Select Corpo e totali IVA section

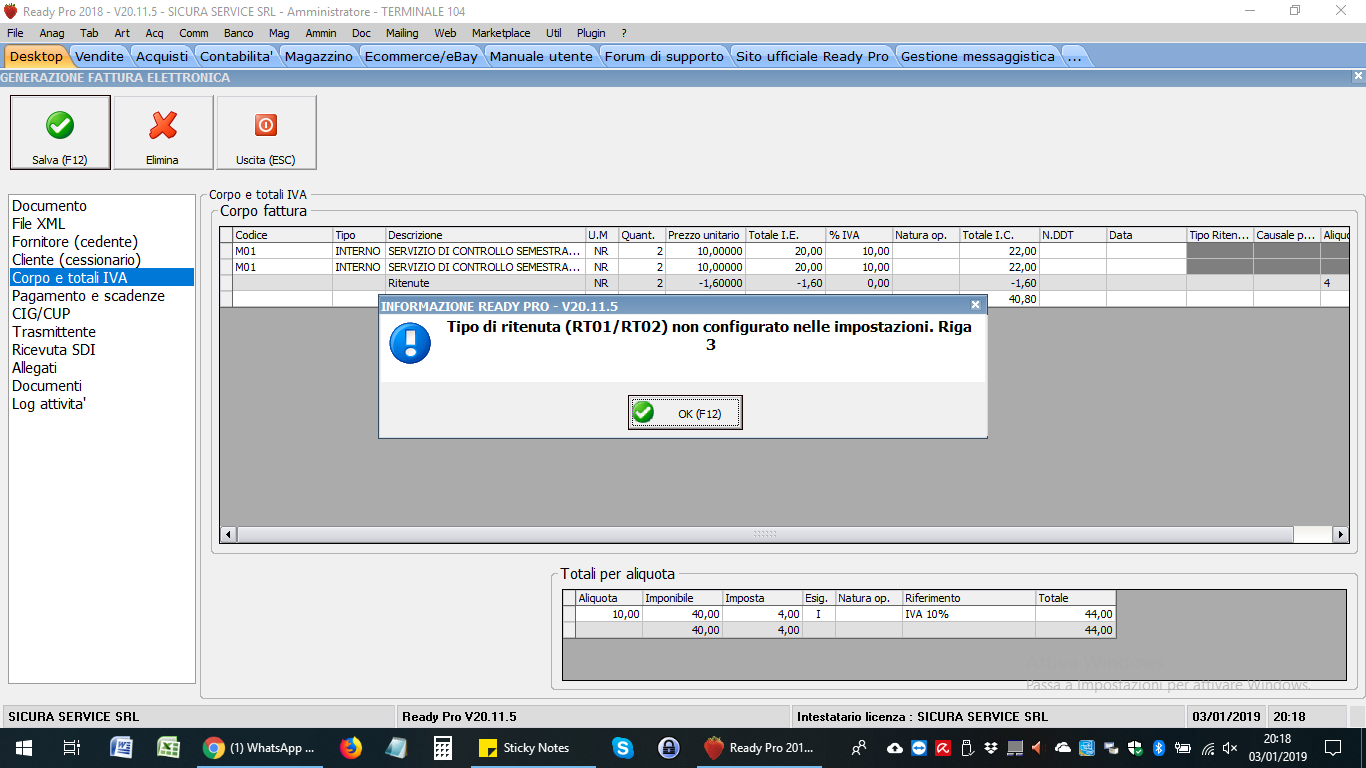tap(102, 278)
